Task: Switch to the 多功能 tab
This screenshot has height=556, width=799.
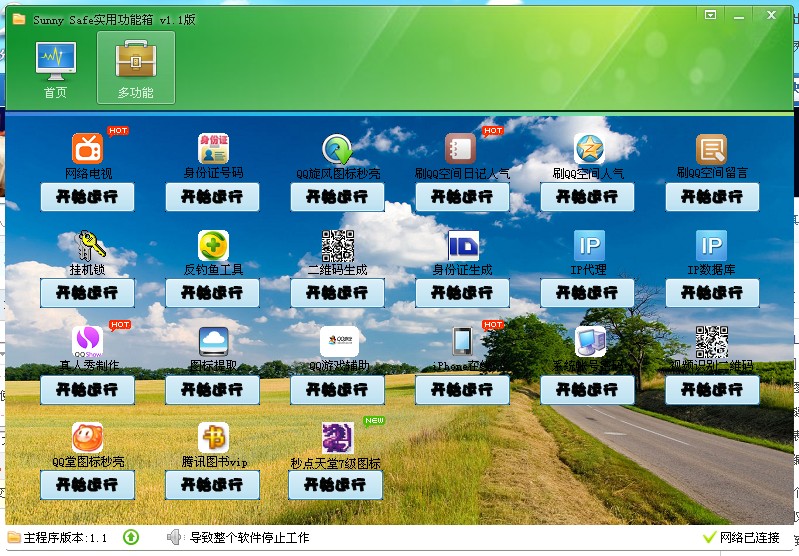Action: (x=136, y=68)
